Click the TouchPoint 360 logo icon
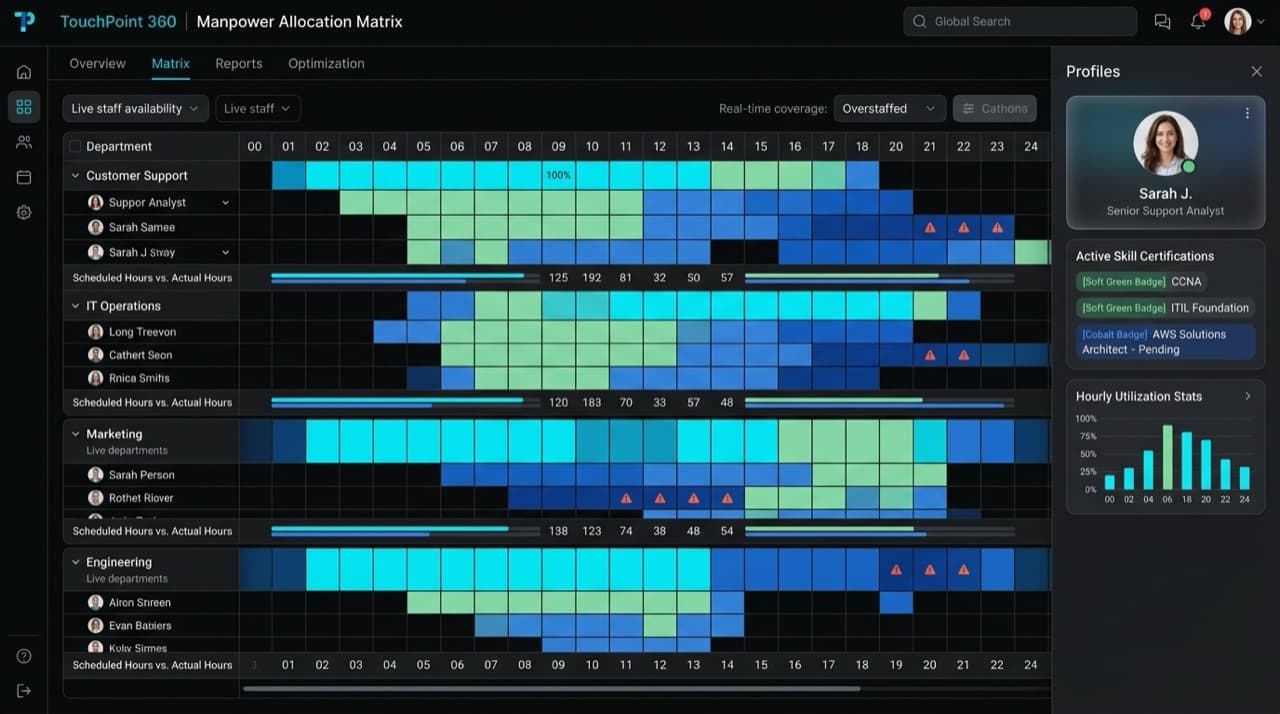Screen dimensions: 1280x714 click(x=24, y=21)
